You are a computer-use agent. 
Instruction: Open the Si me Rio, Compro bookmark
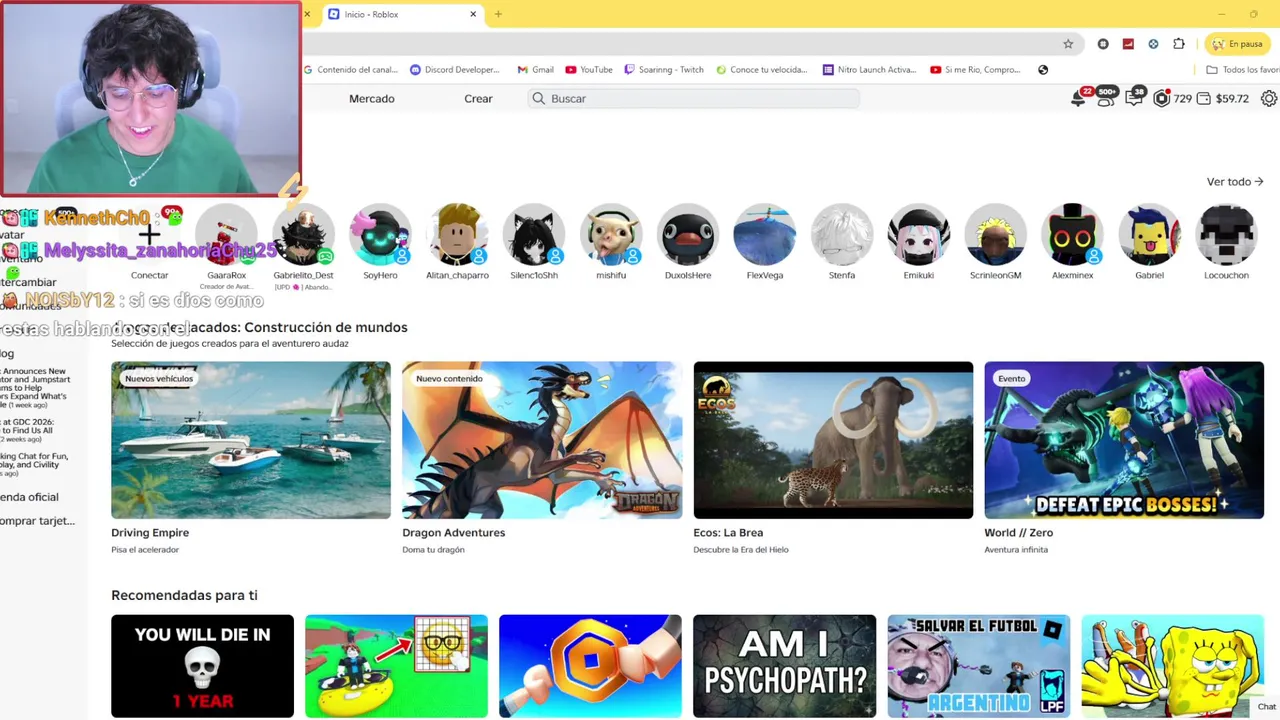[x=976, y=70]
